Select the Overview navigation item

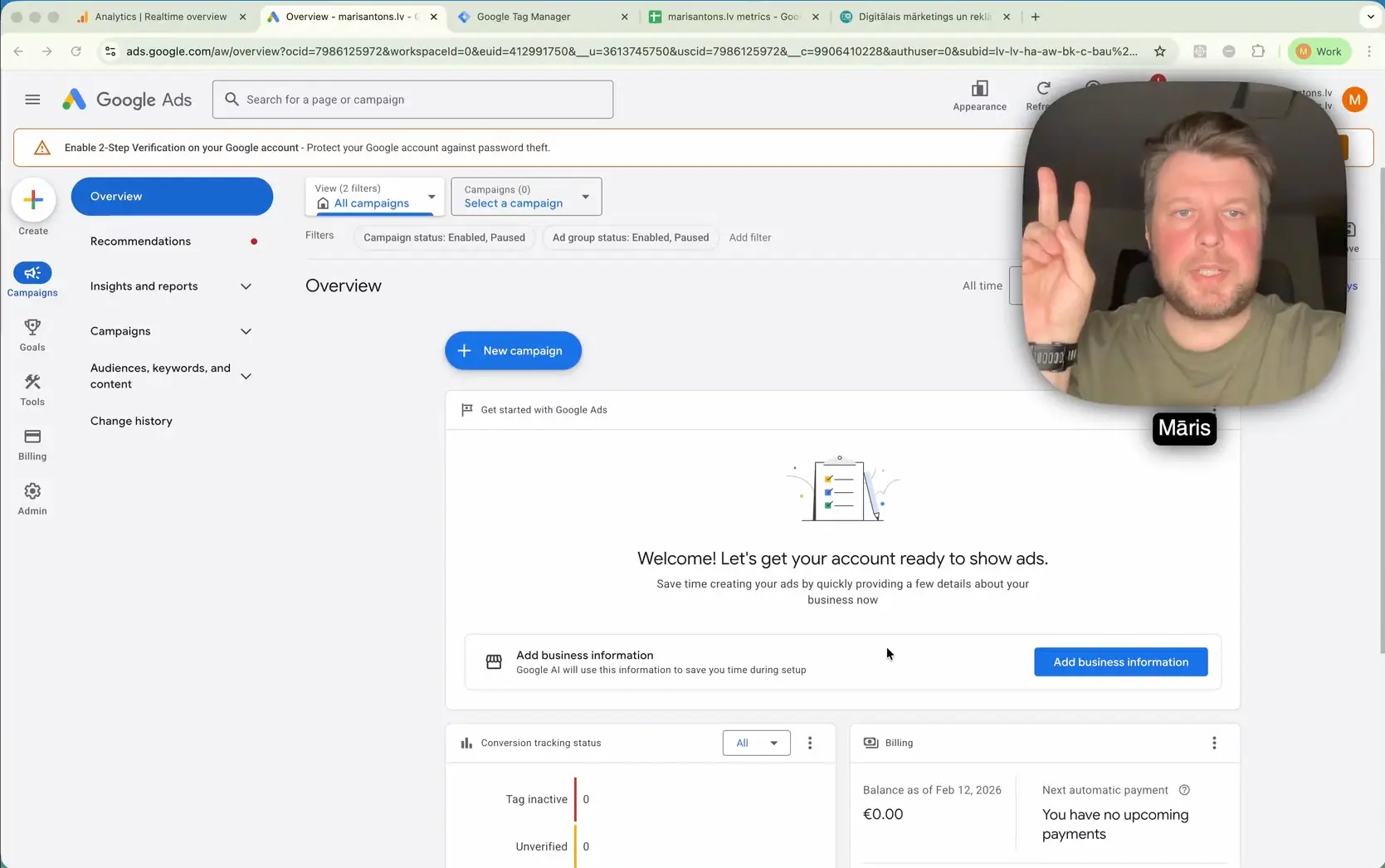(172, 197)
